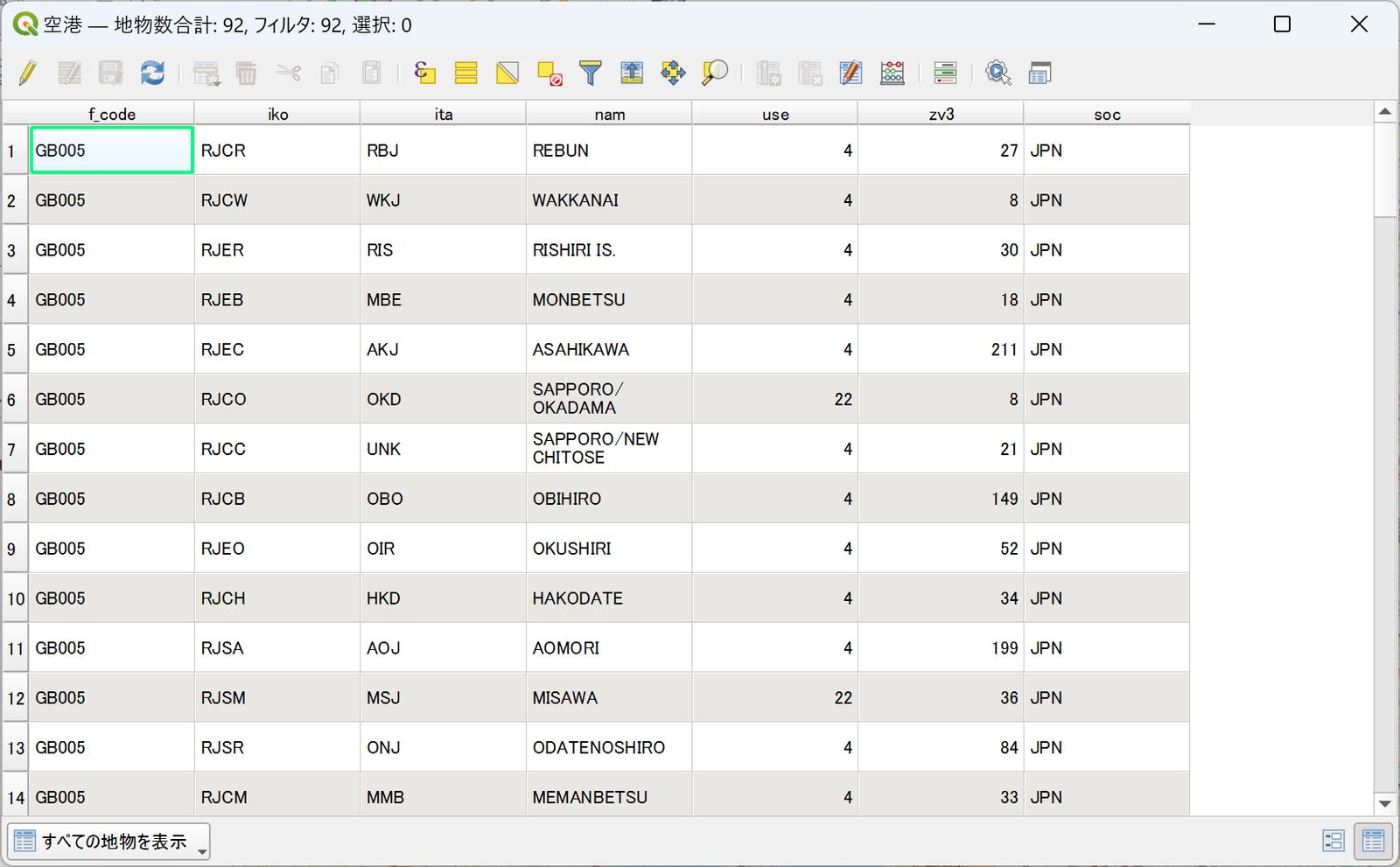Image resolution: width=1400 pixels, height=867 pixels.
Task: Click the iko column header
Action: (x=277, y=114)
